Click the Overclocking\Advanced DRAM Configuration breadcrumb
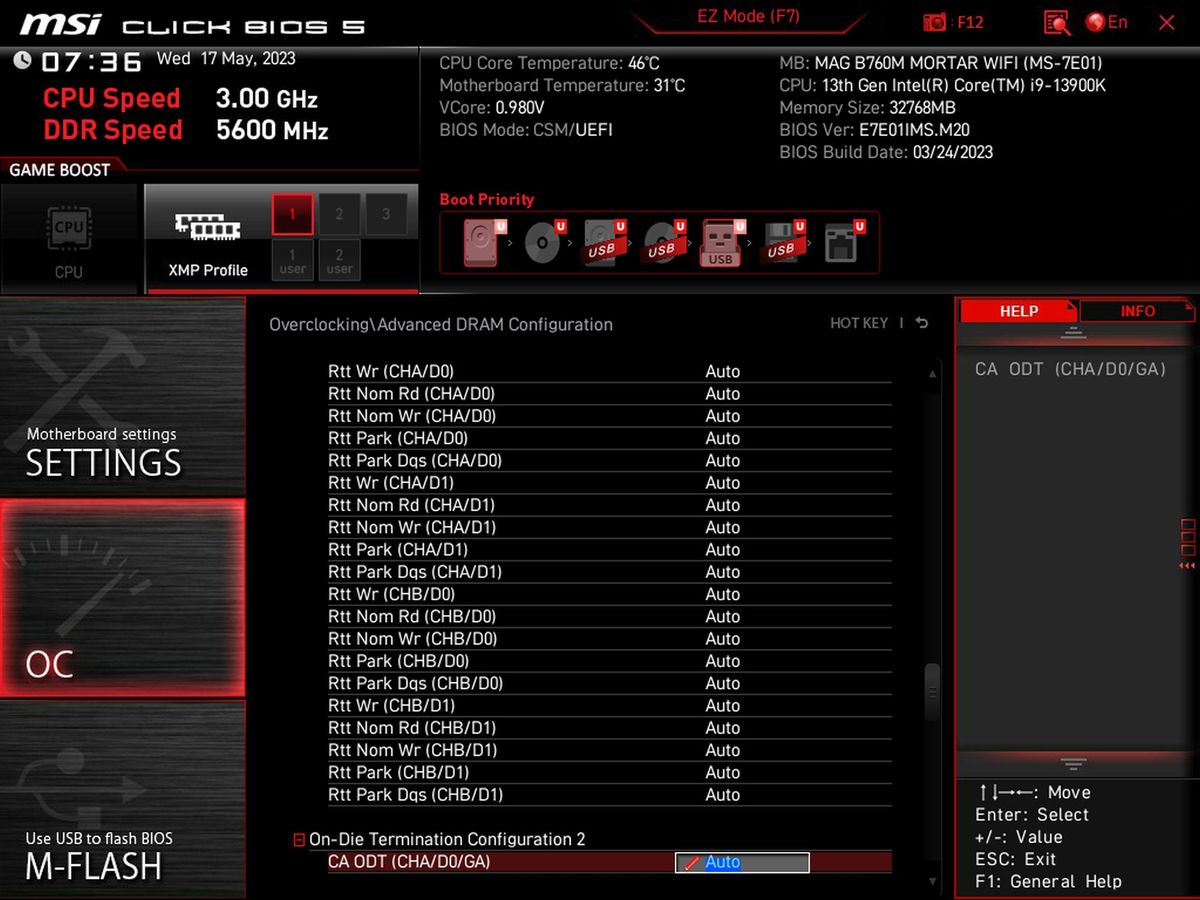 [441, 324]
